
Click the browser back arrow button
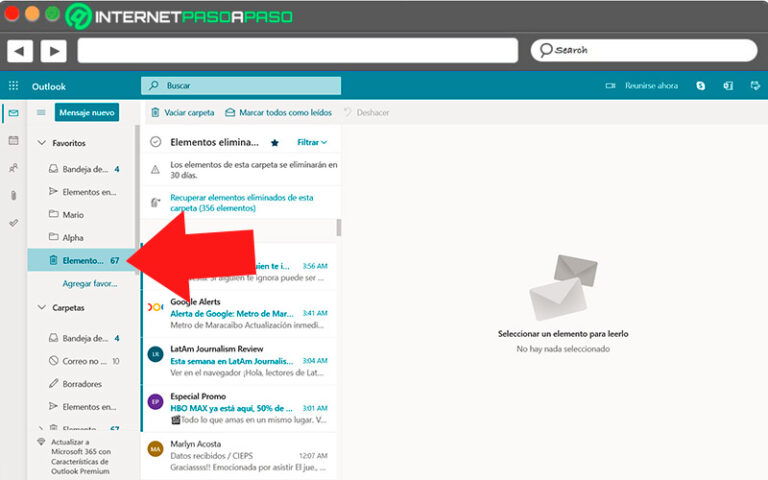[20, 50]
